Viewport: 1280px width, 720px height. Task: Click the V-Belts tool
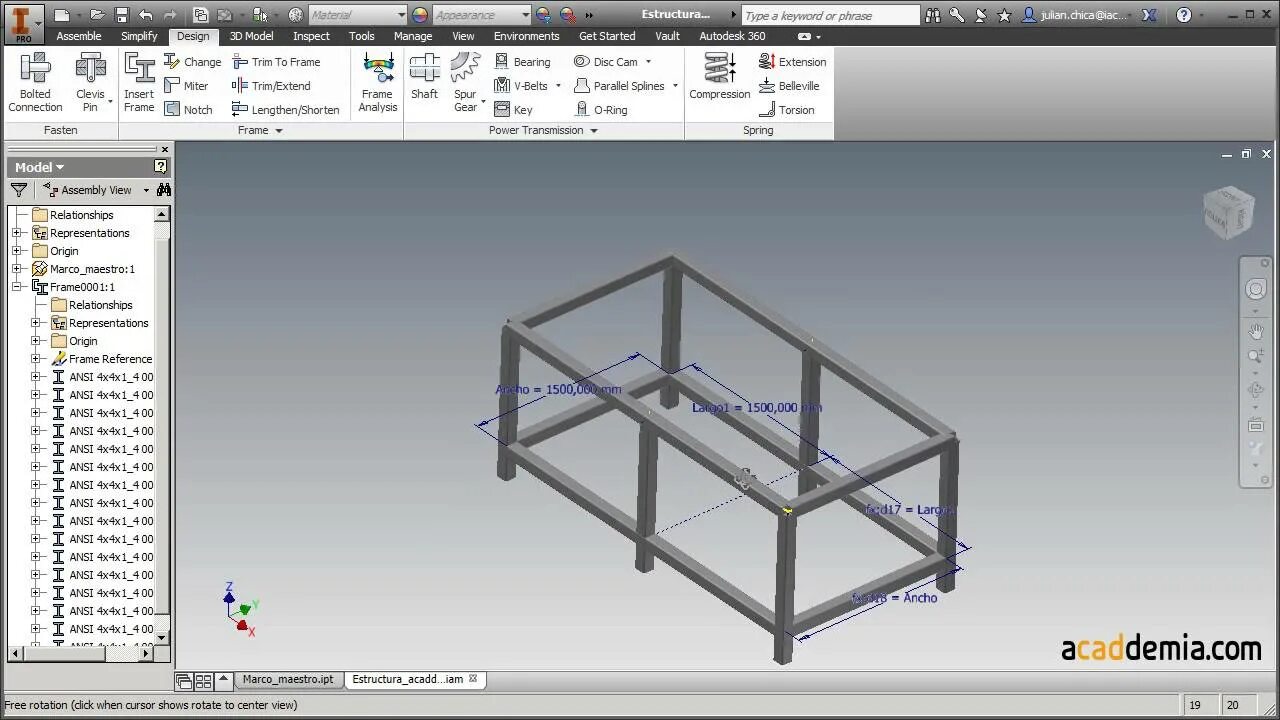click(x=521, y=86)
